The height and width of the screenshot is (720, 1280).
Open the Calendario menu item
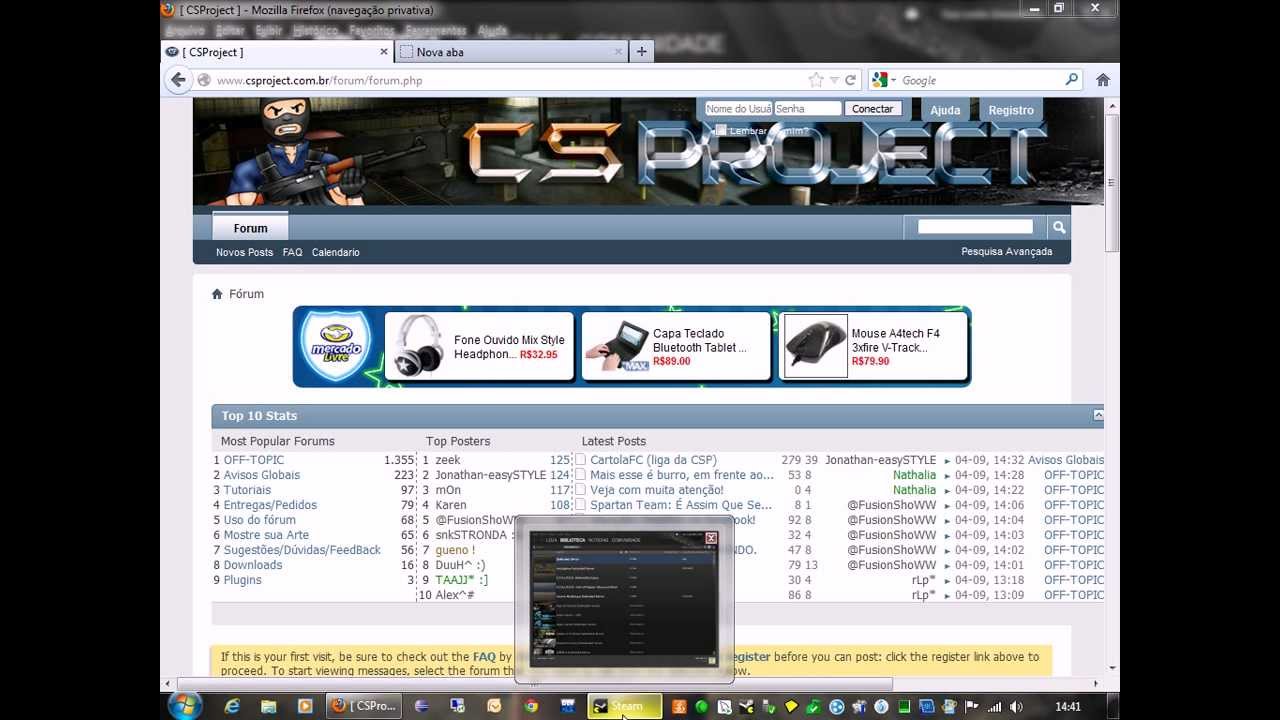pyautogui.click(x=335, y=252)
